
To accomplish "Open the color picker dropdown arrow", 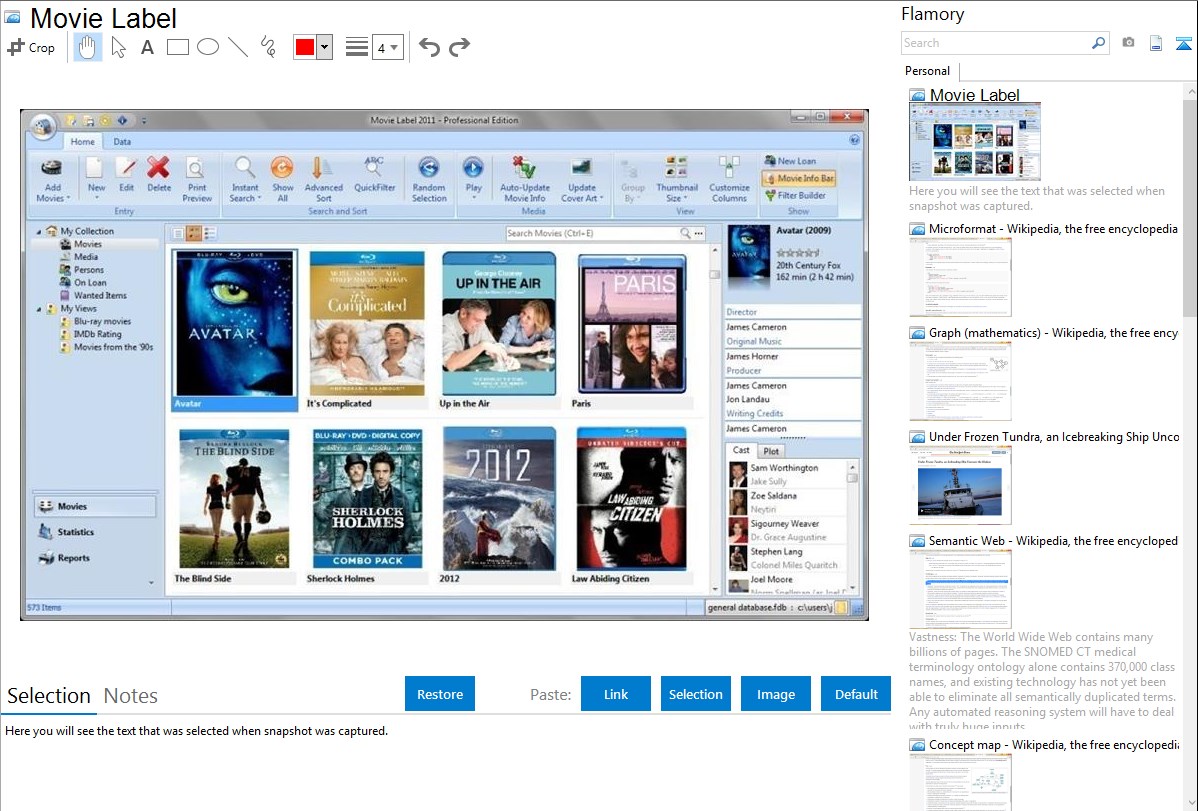I will tap(324, 47).
